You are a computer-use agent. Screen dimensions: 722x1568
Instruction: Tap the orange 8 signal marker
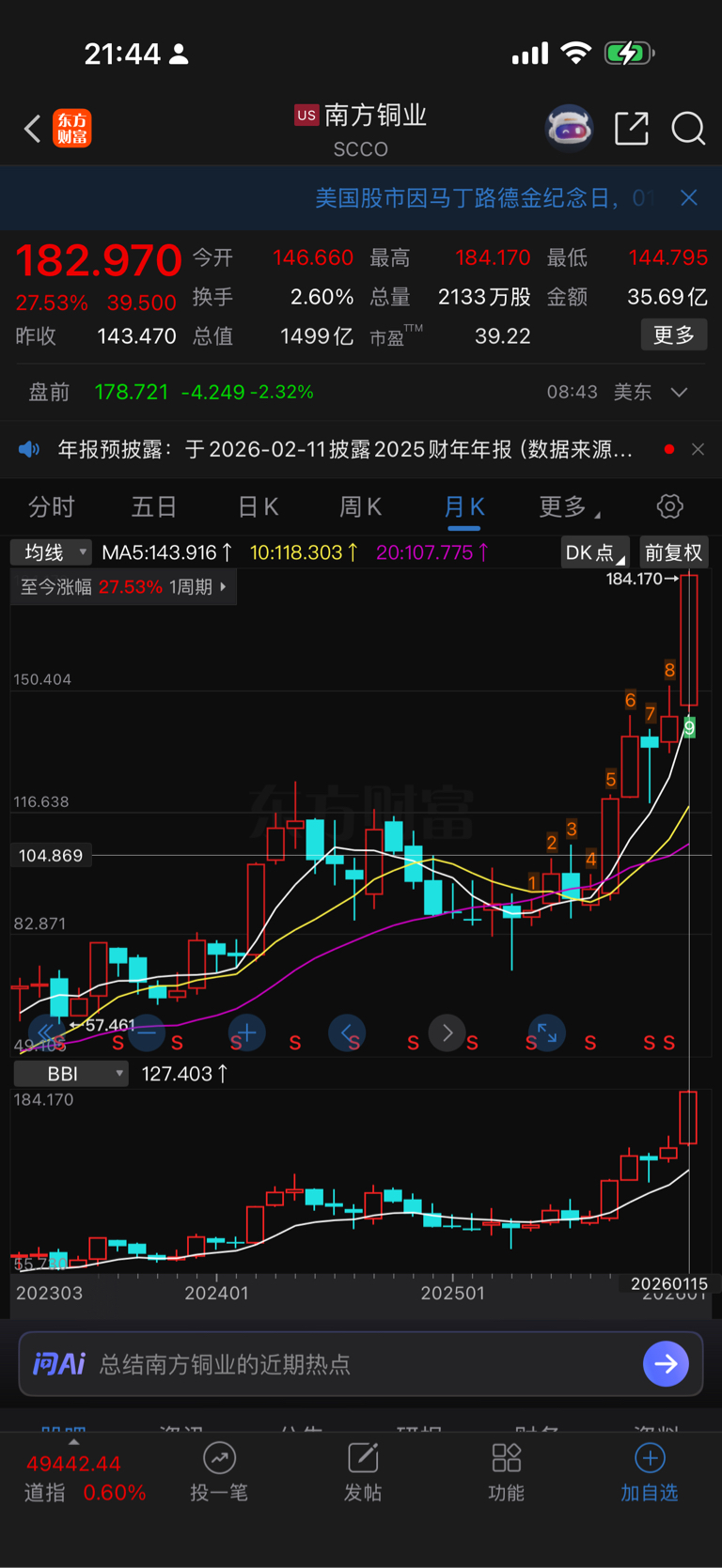669,670
